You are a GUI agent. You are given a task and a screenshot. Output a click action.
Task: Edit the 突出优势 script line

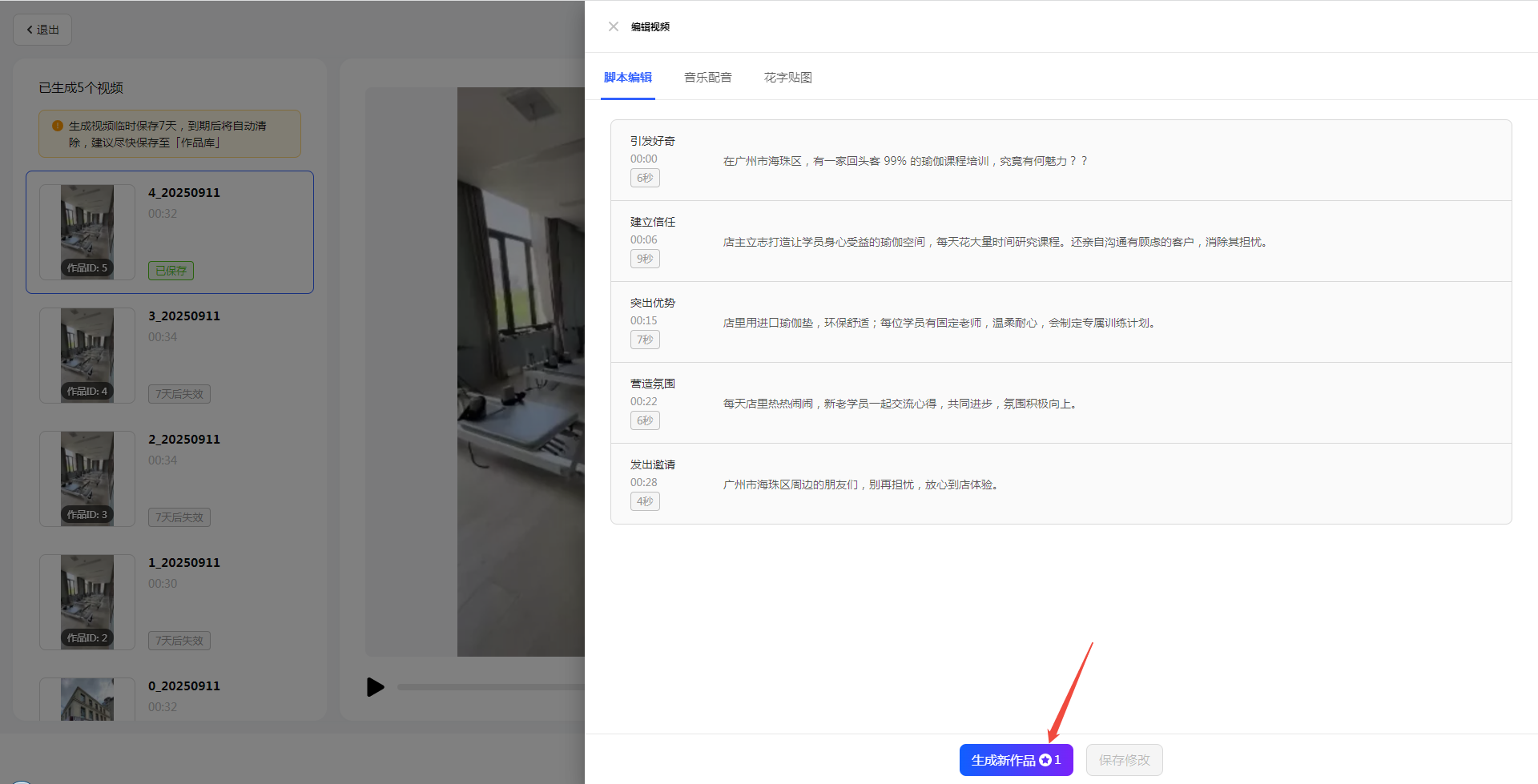[938, 323]
